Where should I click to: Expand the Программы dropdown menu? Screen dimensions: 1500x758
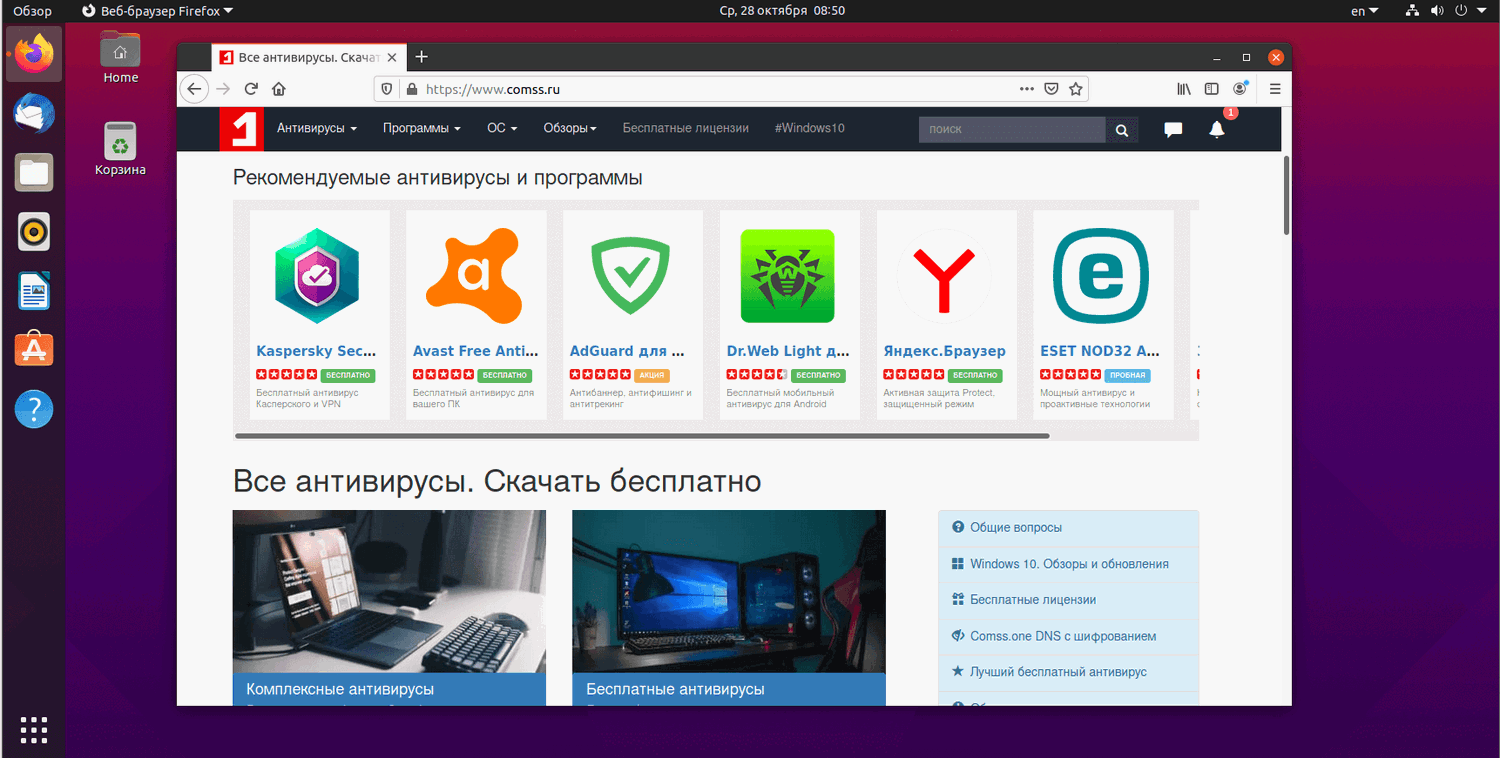click(422, 128)
